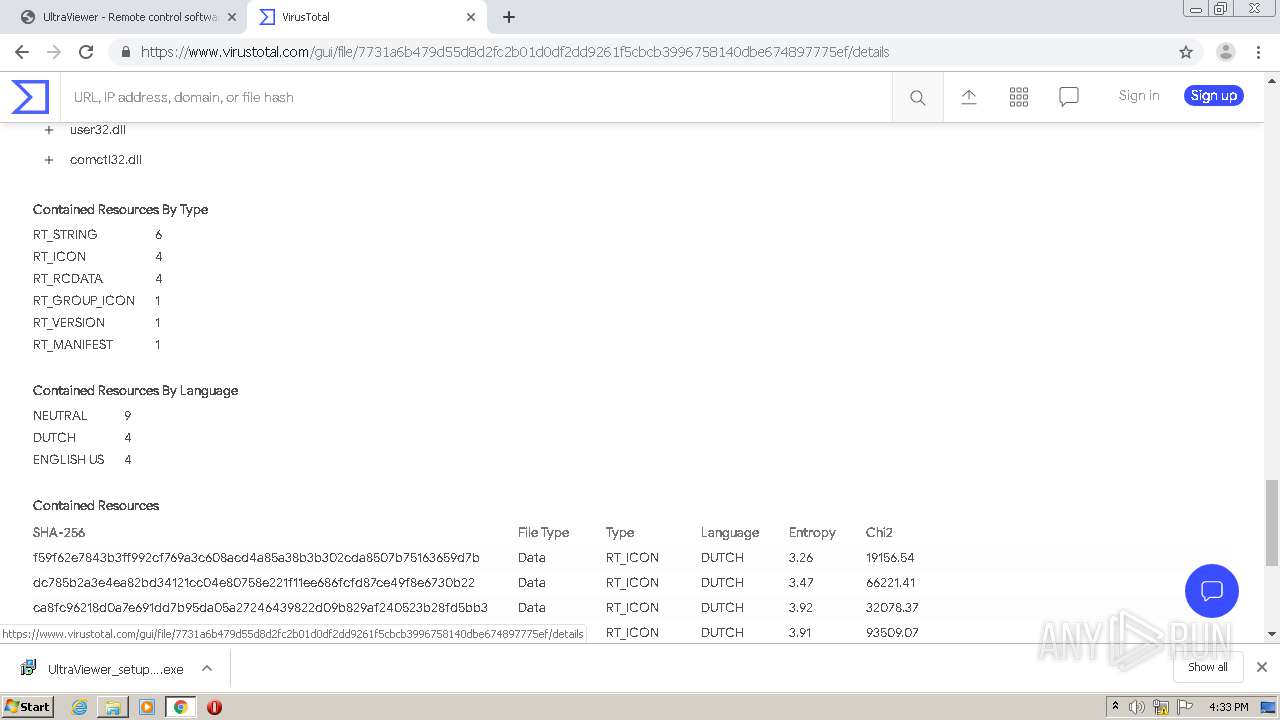The image size is (1280, 720).
Task: Expand the comctl32.dll imports entry
Action: coord(49,160)
